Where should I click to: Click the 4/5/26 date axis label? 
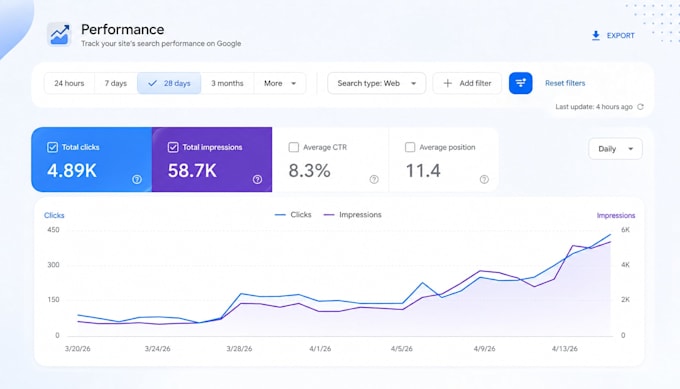tap(402, 349)
